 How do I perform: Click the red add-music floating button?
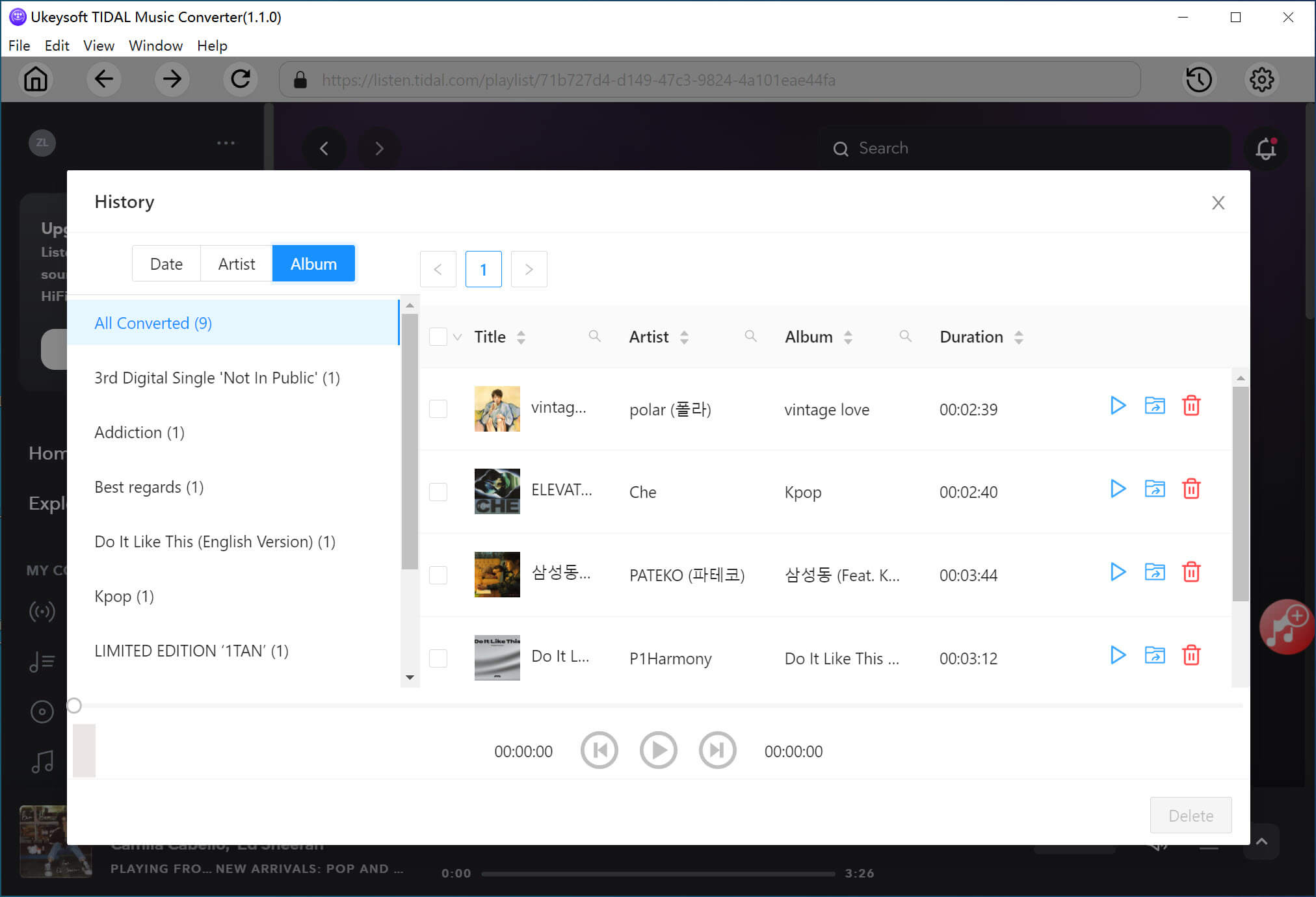click(1287, 627)
